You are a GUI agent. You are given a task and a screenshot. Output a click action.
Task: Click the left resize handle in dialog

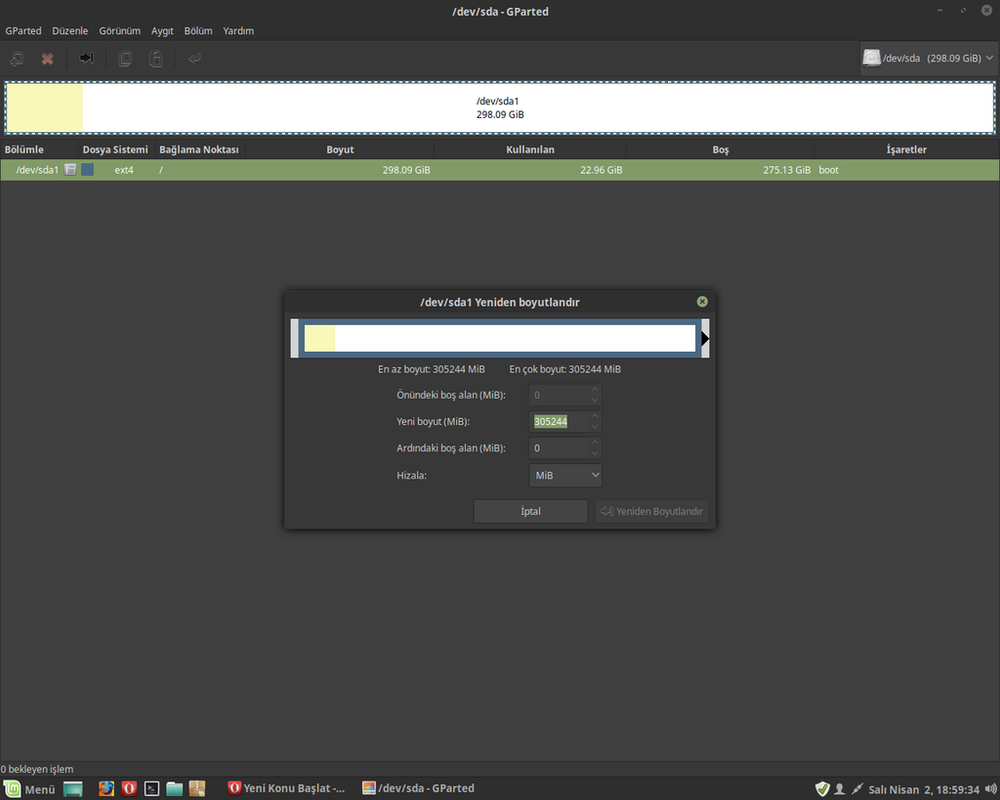click(295, 338)
